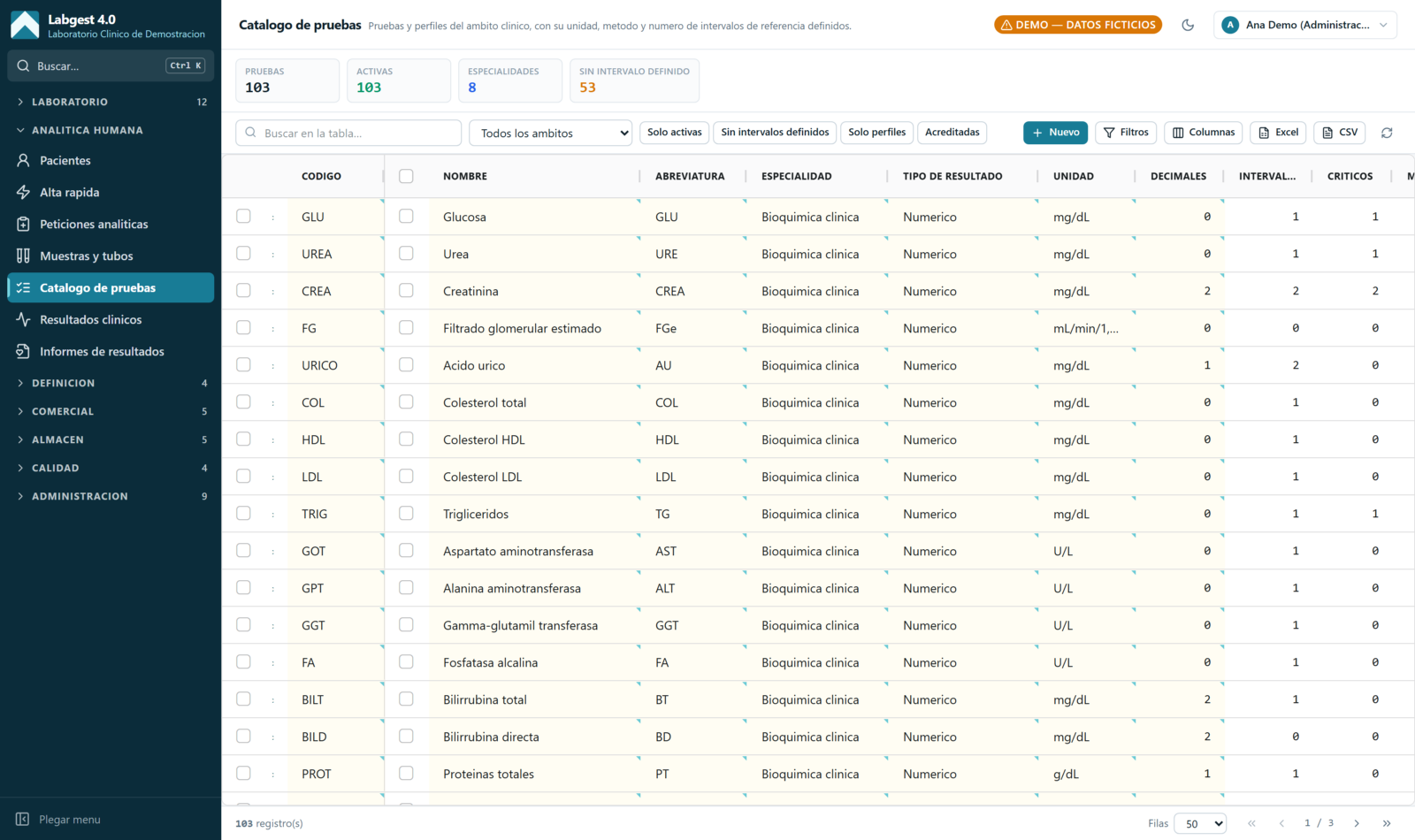
Task: Open the Todos los ambitos dropdown
Action: [x=550, y=133]
